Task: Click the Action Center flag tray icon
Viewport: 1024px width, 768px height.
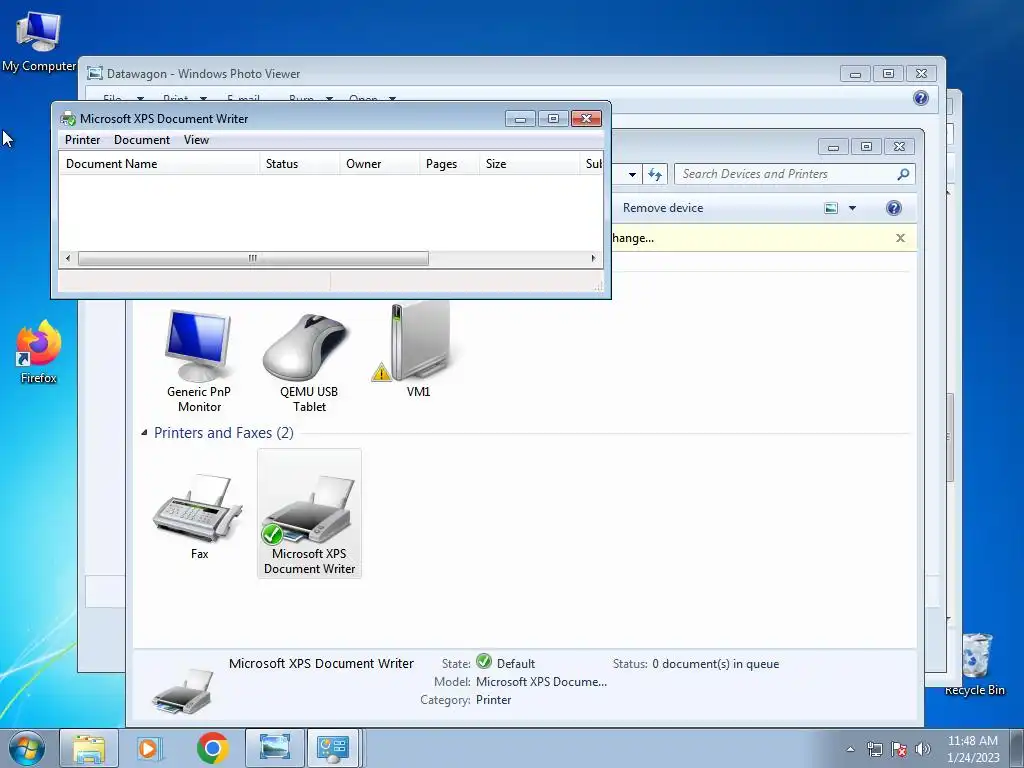Action: click(899, 749)
